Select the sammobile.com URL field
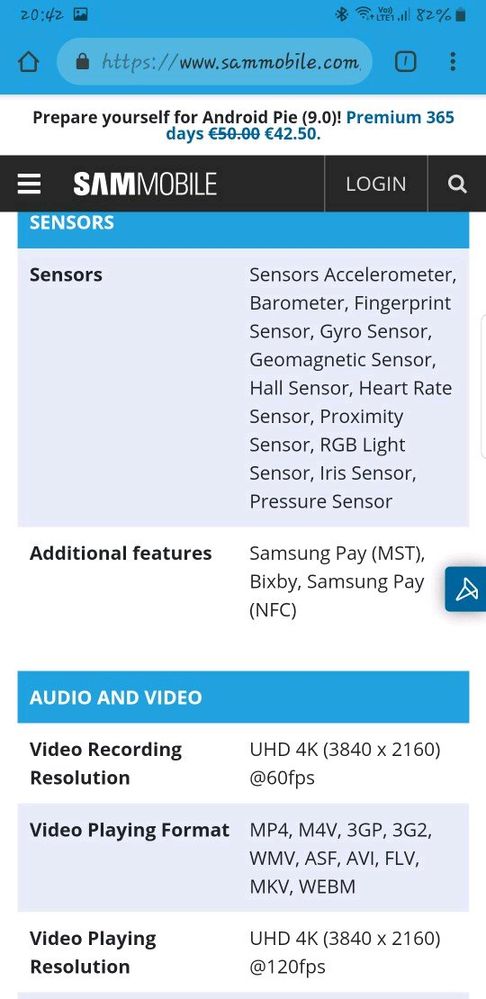This screenshot has height=999, width=486. pyautogui.click(x=214, y=62)
